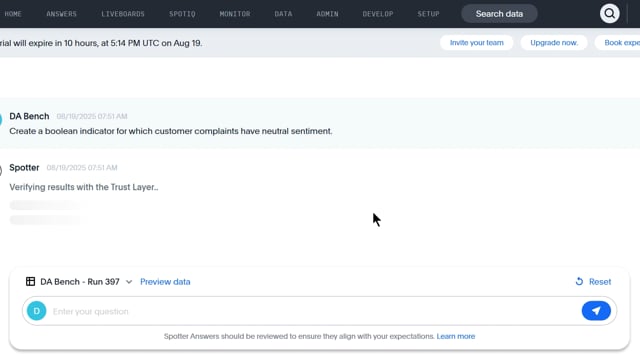Open the Setup tab
Viewport: 640px width, 360px height.
[x=428, y=14]
